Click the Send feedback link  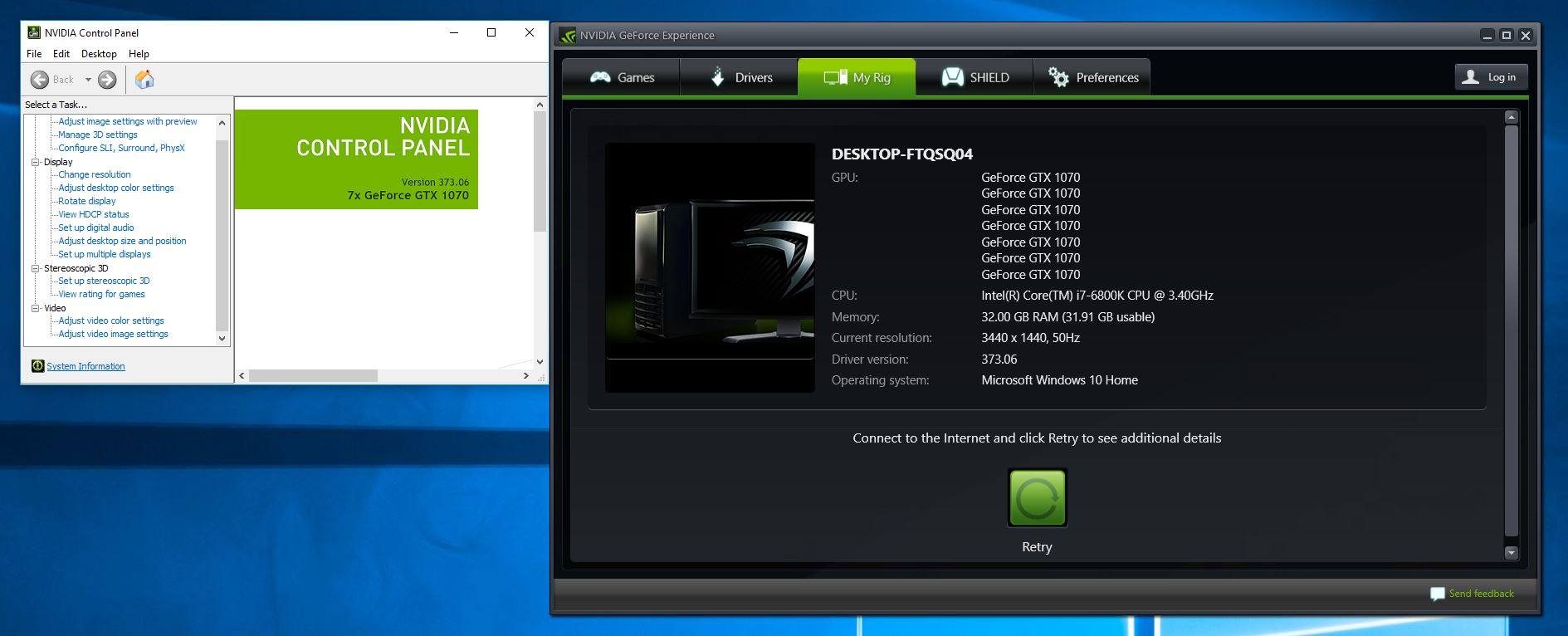(x=1481, y=594)
